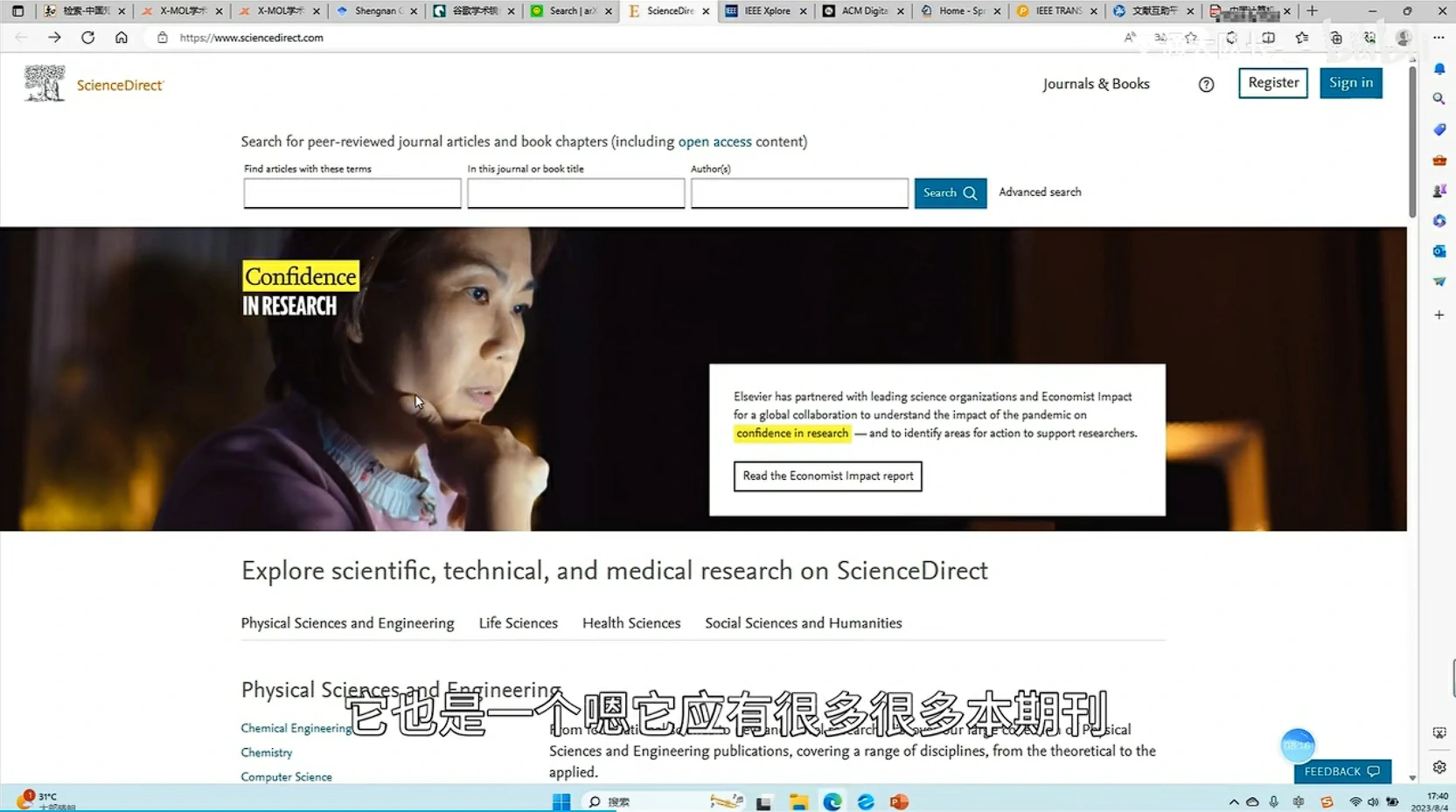Add a sidebar app with plus icon
The width and height of the screenshot is (1456, 812).
click(x=1439, y=315)
